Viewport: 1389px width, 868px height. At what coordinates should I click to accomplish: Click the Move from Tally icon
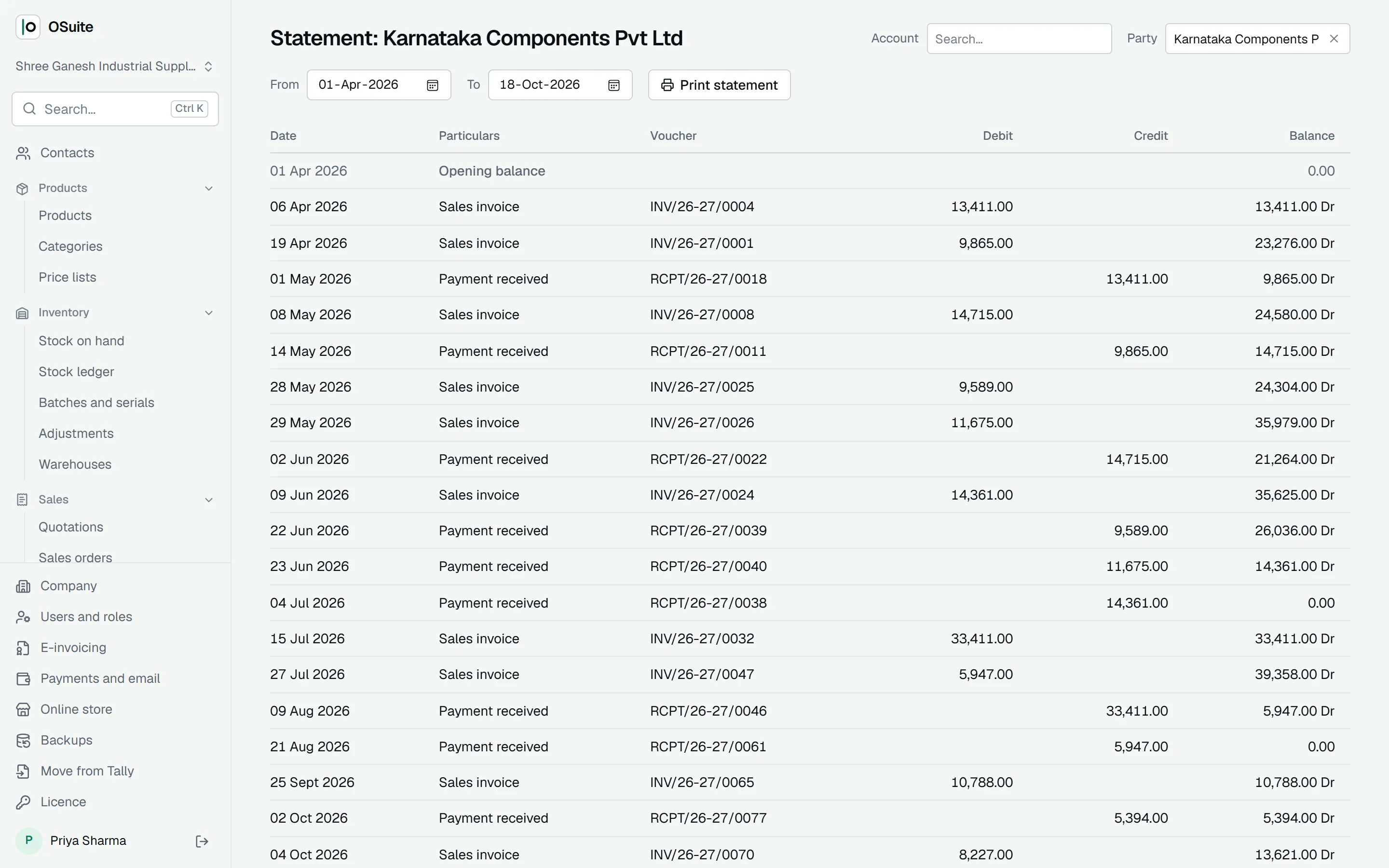click(x=23, y=772)
